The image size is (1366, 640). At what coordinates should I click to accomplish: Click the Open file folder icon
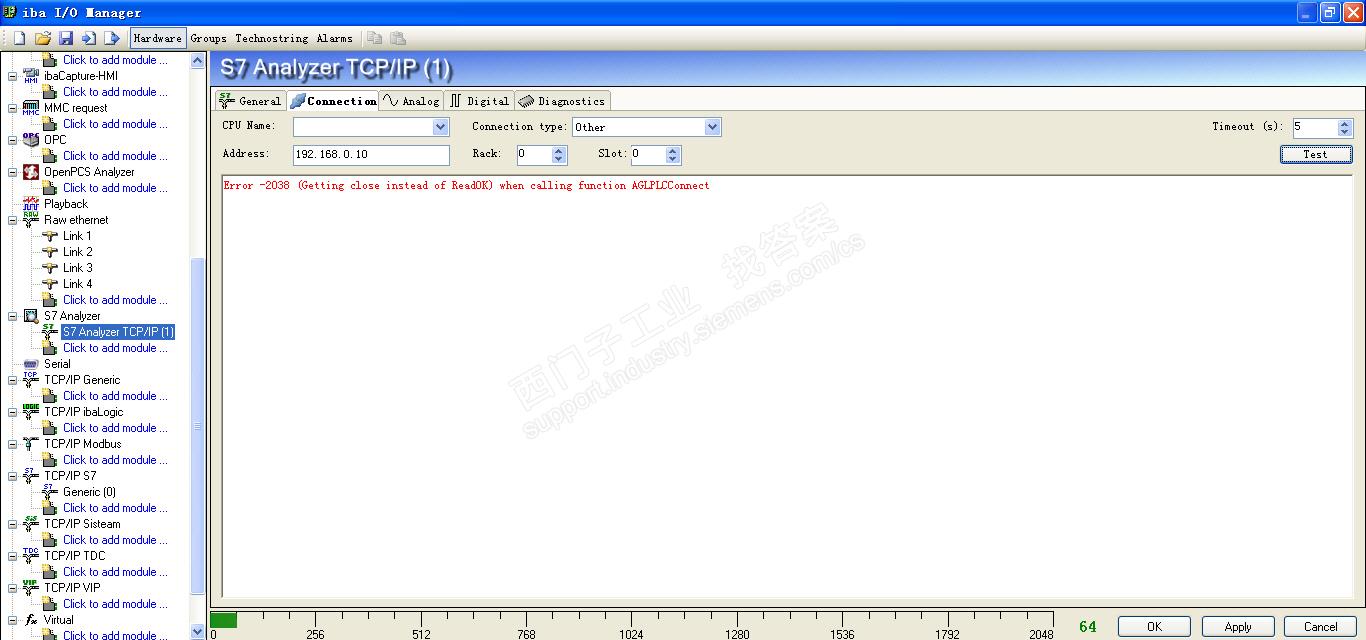click(42, 38)
